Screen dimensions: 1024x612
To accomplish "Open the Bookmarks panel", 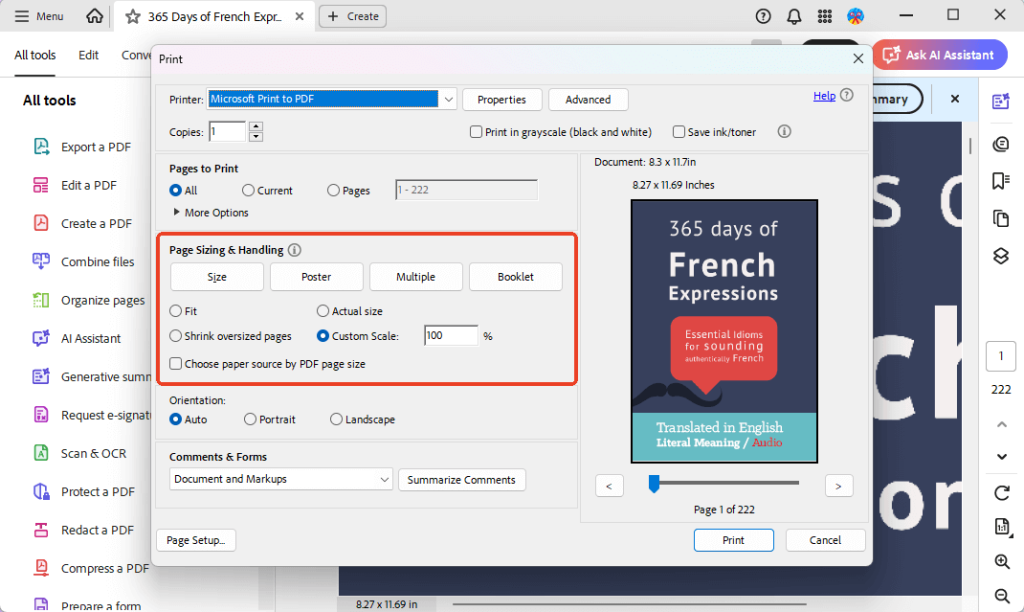I will click(x=1001, y=181).
